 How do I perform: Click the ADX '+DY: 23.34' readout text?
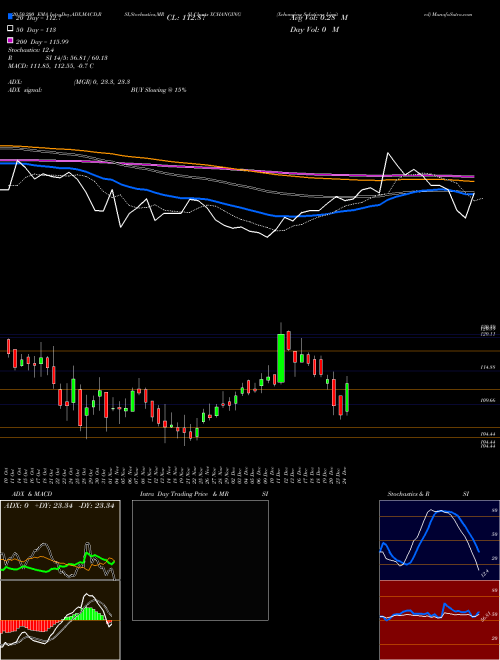[55, 506]
